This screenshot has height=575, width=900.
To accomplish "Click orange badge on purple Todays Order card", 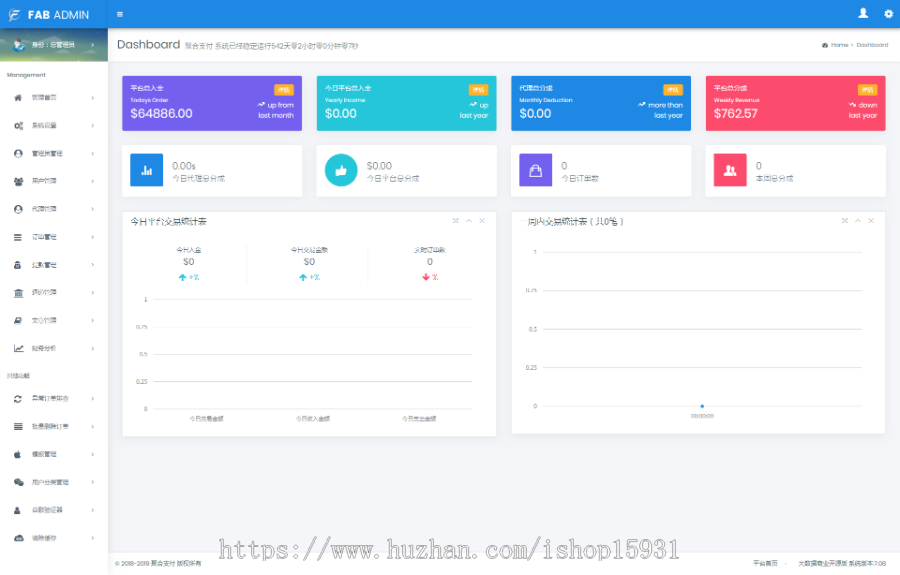I will [284, 90].
